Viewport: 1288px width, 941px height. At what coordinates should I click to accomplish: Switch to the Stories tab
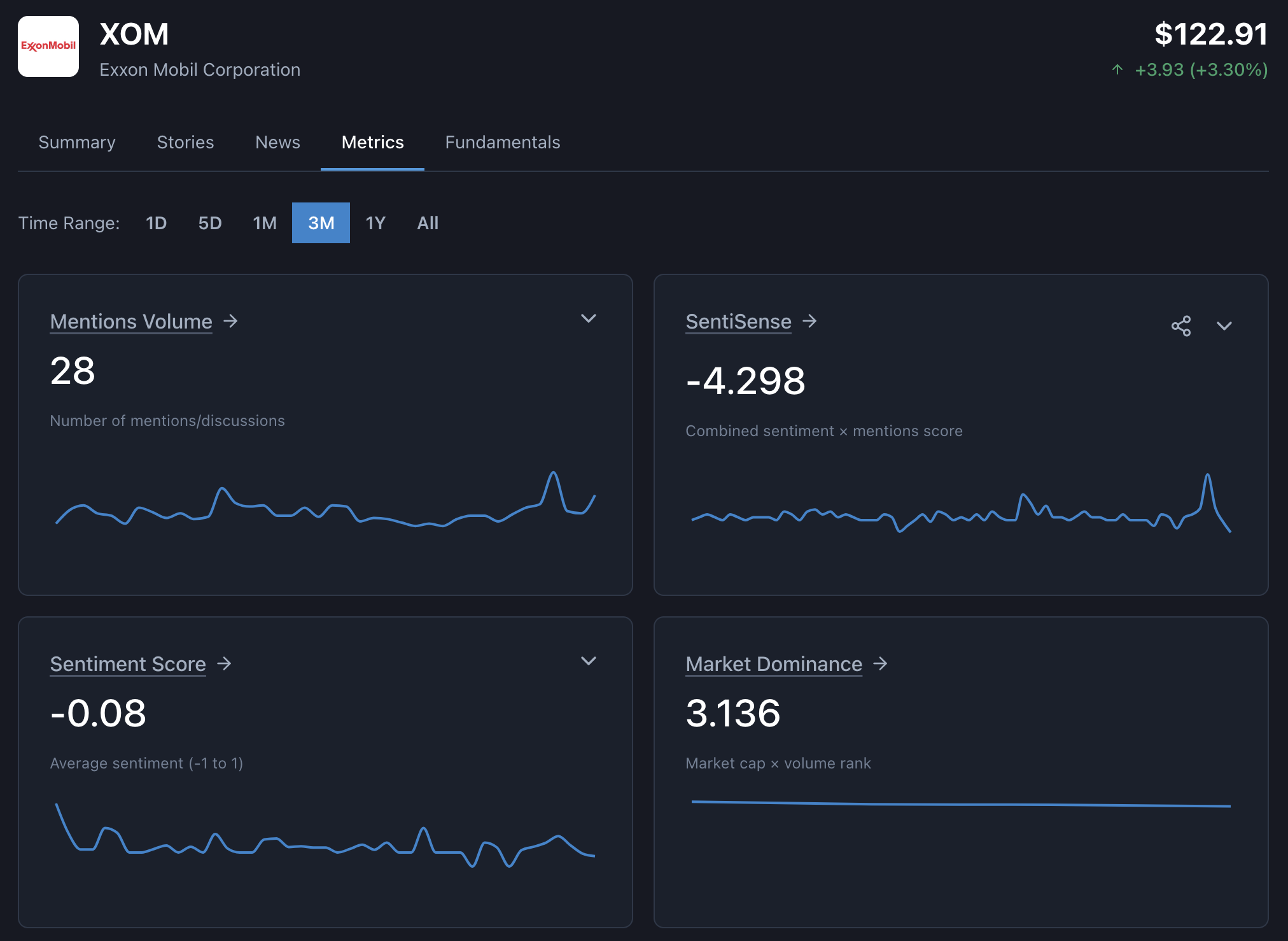click(185, 143)
